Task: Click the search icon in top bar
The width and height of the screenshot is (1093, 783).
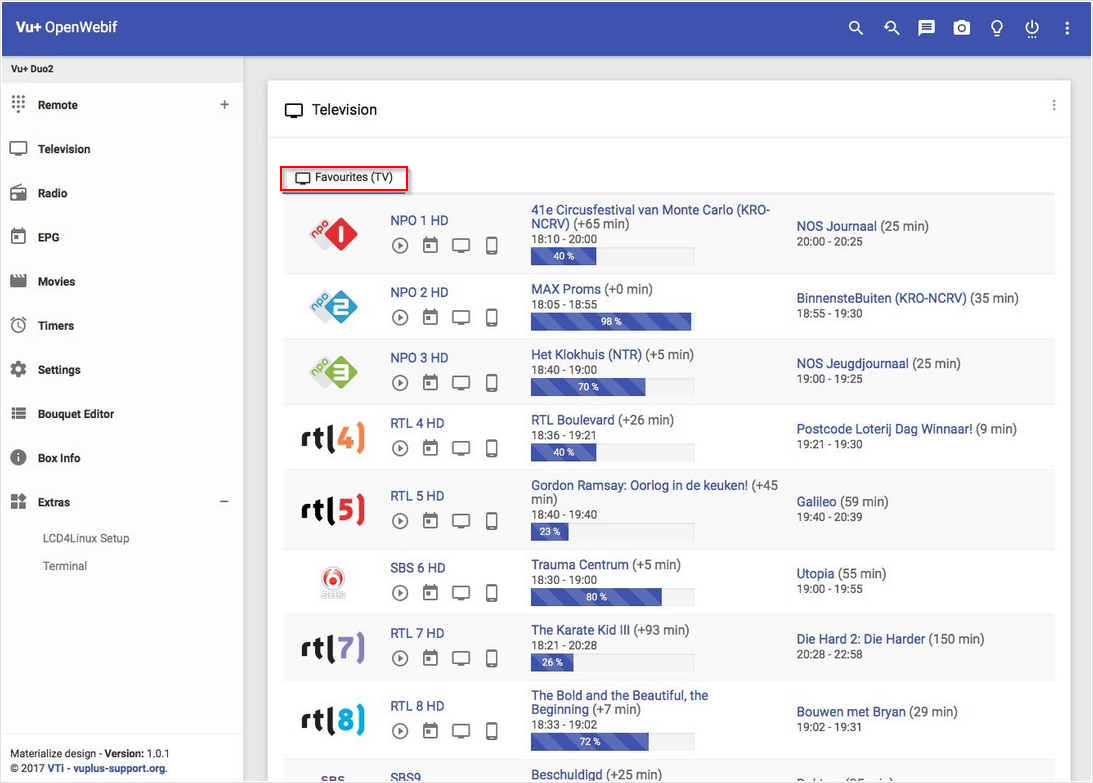Action: coord(855,28)
